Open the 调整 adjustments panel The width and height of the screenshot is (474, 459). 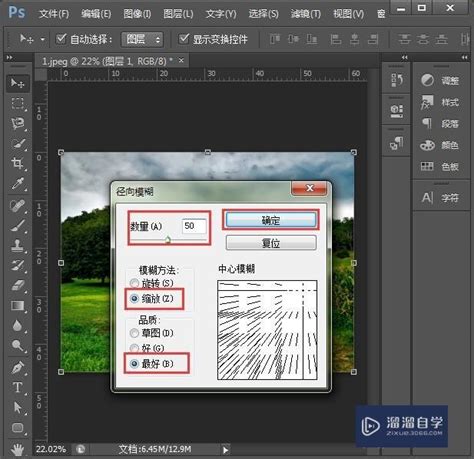(x=439, y=80)
